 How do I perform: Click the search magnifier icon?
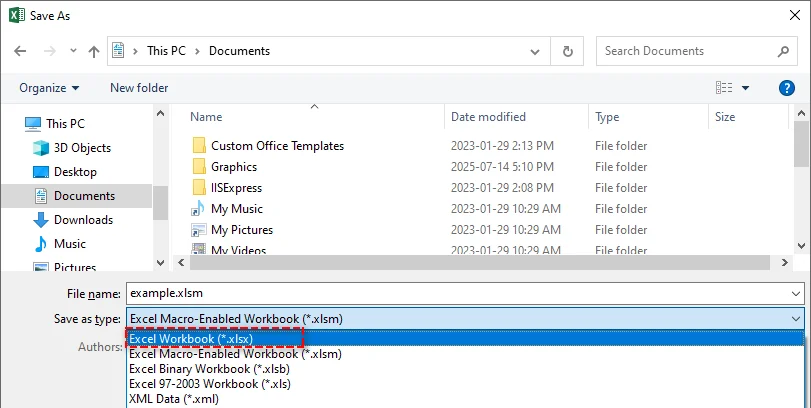coord(784,51)
